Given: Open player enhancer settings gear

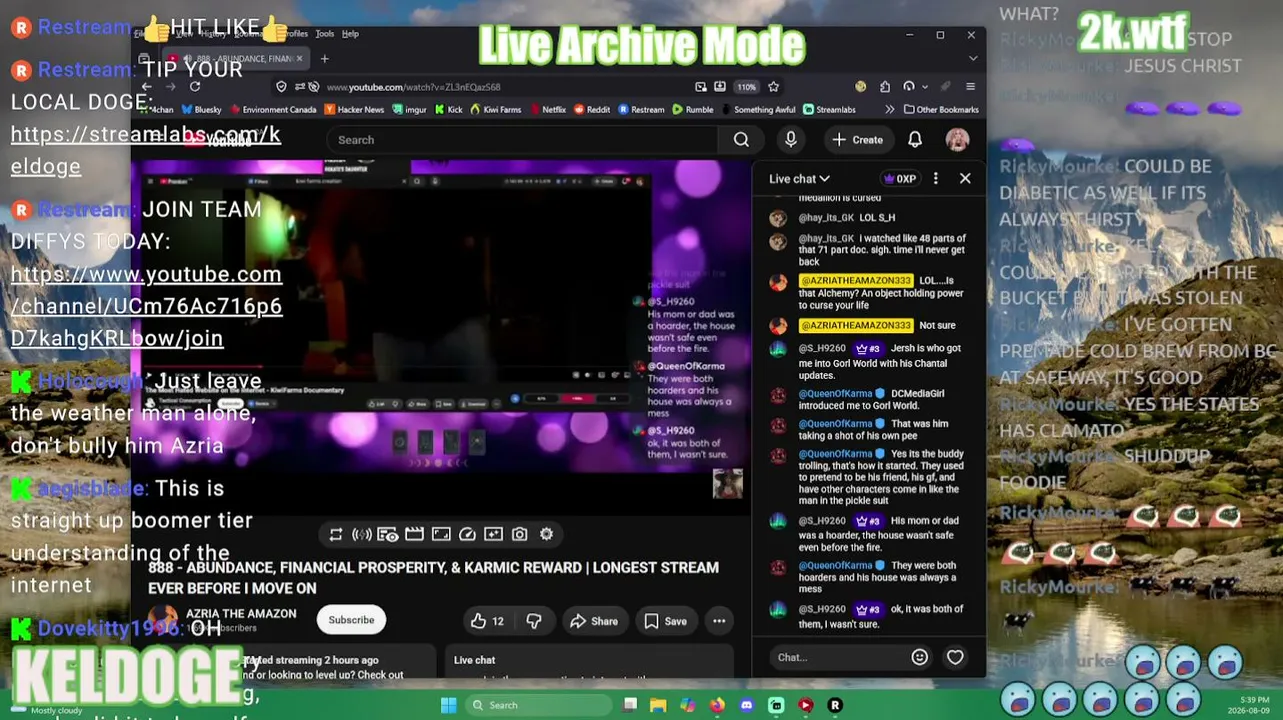Looking at the screenshot, I should [546, 535].
